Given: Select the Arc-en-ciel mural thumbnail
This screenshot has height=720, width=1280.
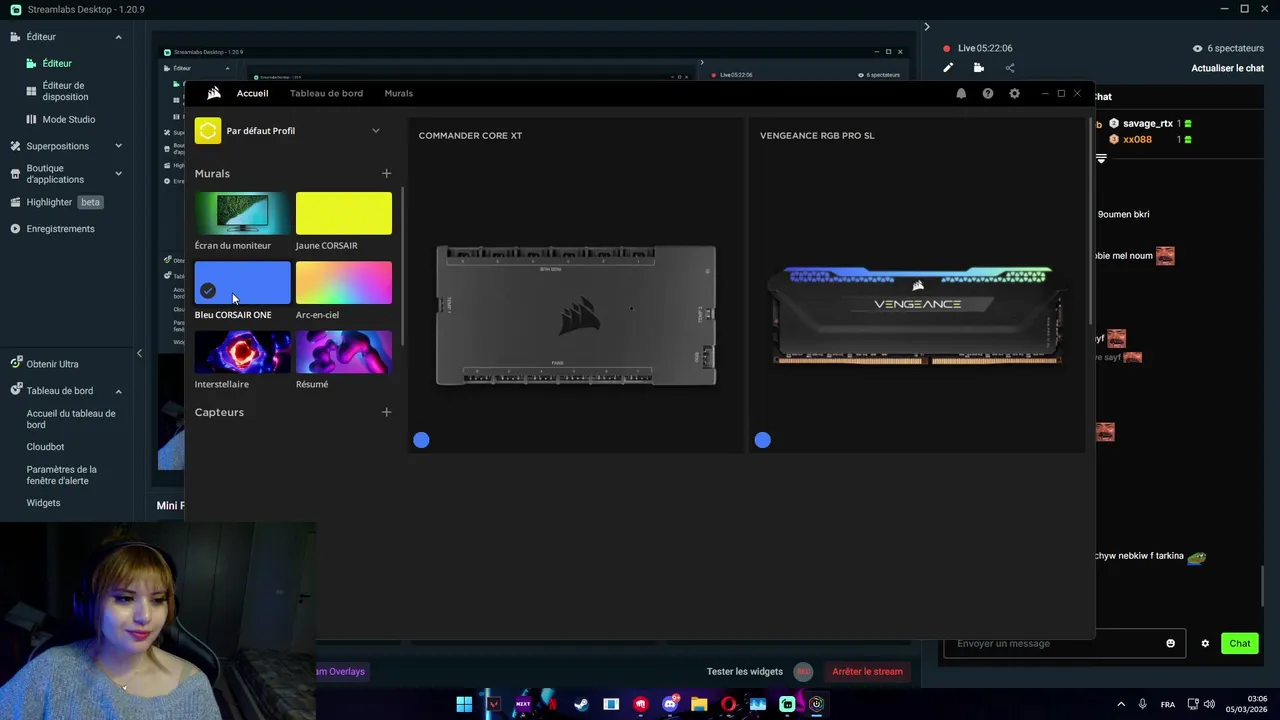Looking at the screenshot, I should [x=343, y=283].
